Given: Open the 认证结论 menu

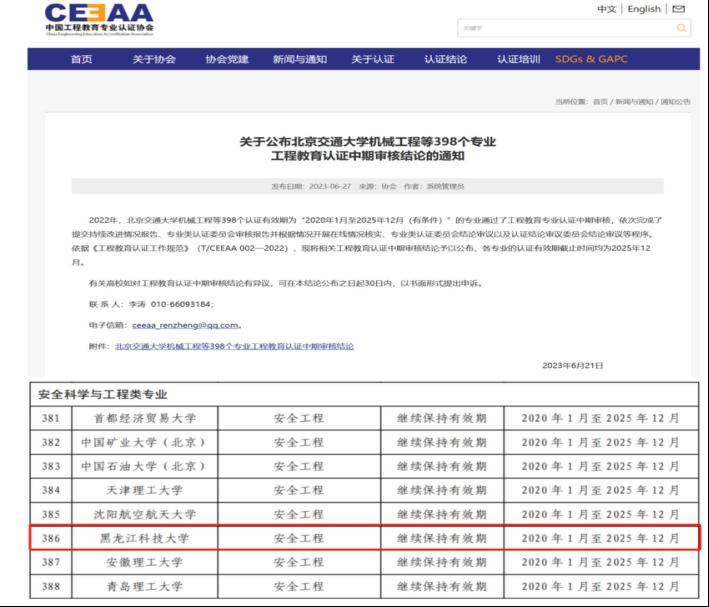Looking at the screenshot, I should pos(445,59).
